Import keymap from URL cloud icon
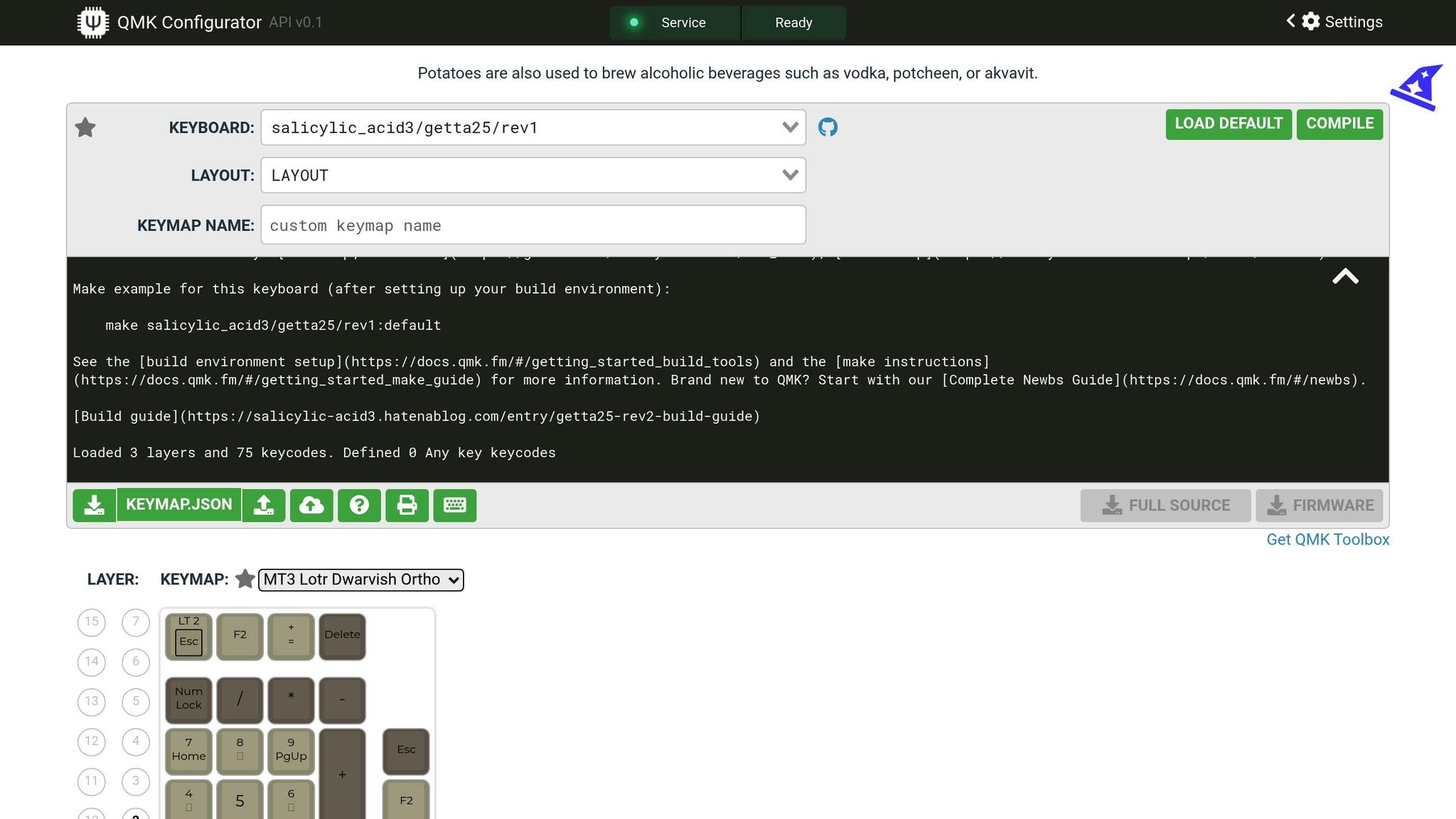 pos(311,505)
